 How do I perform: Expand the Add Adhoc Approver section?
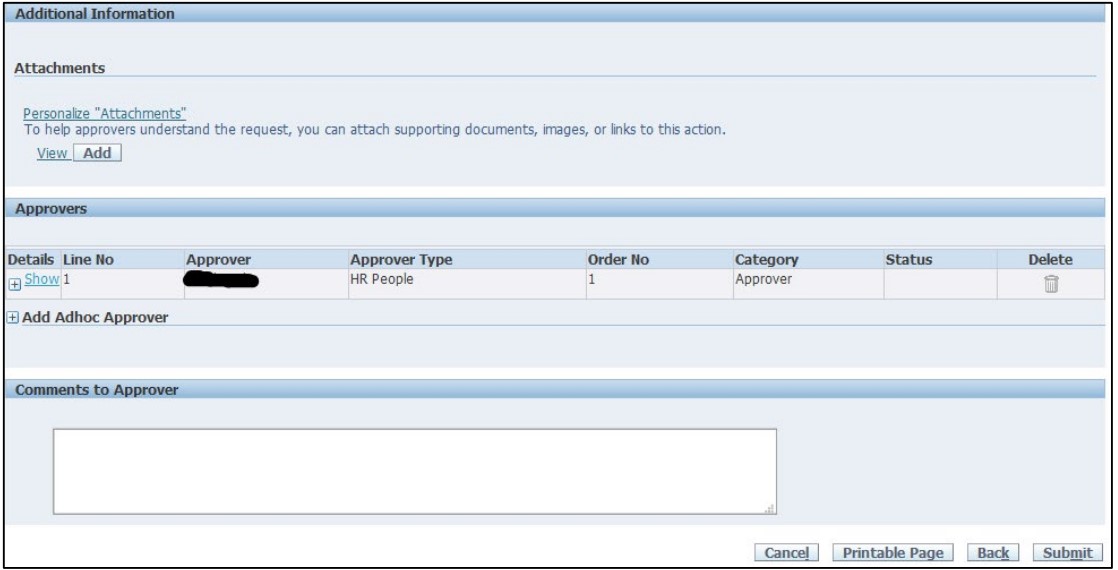pos(12,317)
